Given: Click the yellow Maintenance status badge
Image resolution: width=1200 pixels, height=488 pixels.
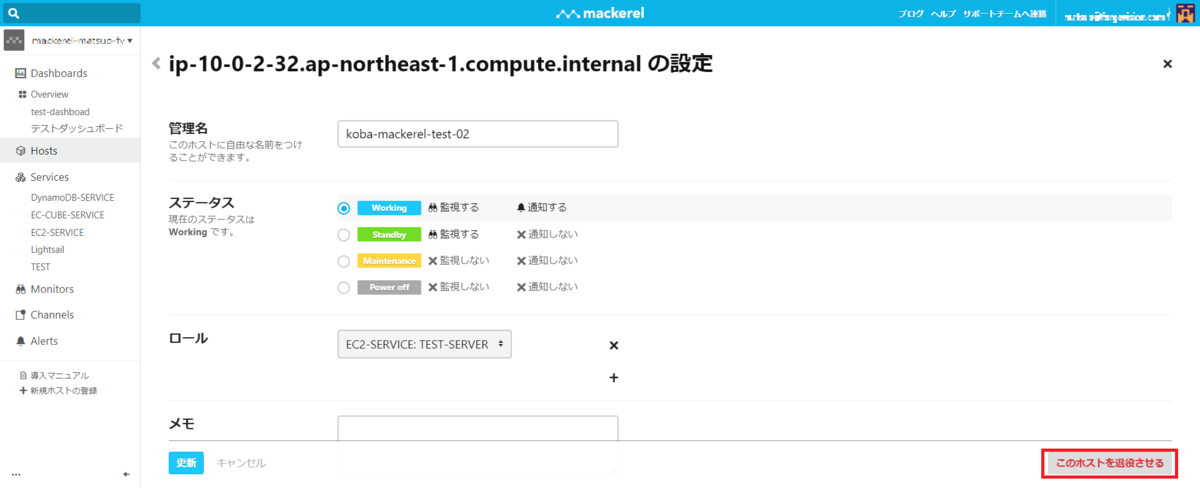Looking at the screenshot, I should [389, 261].
